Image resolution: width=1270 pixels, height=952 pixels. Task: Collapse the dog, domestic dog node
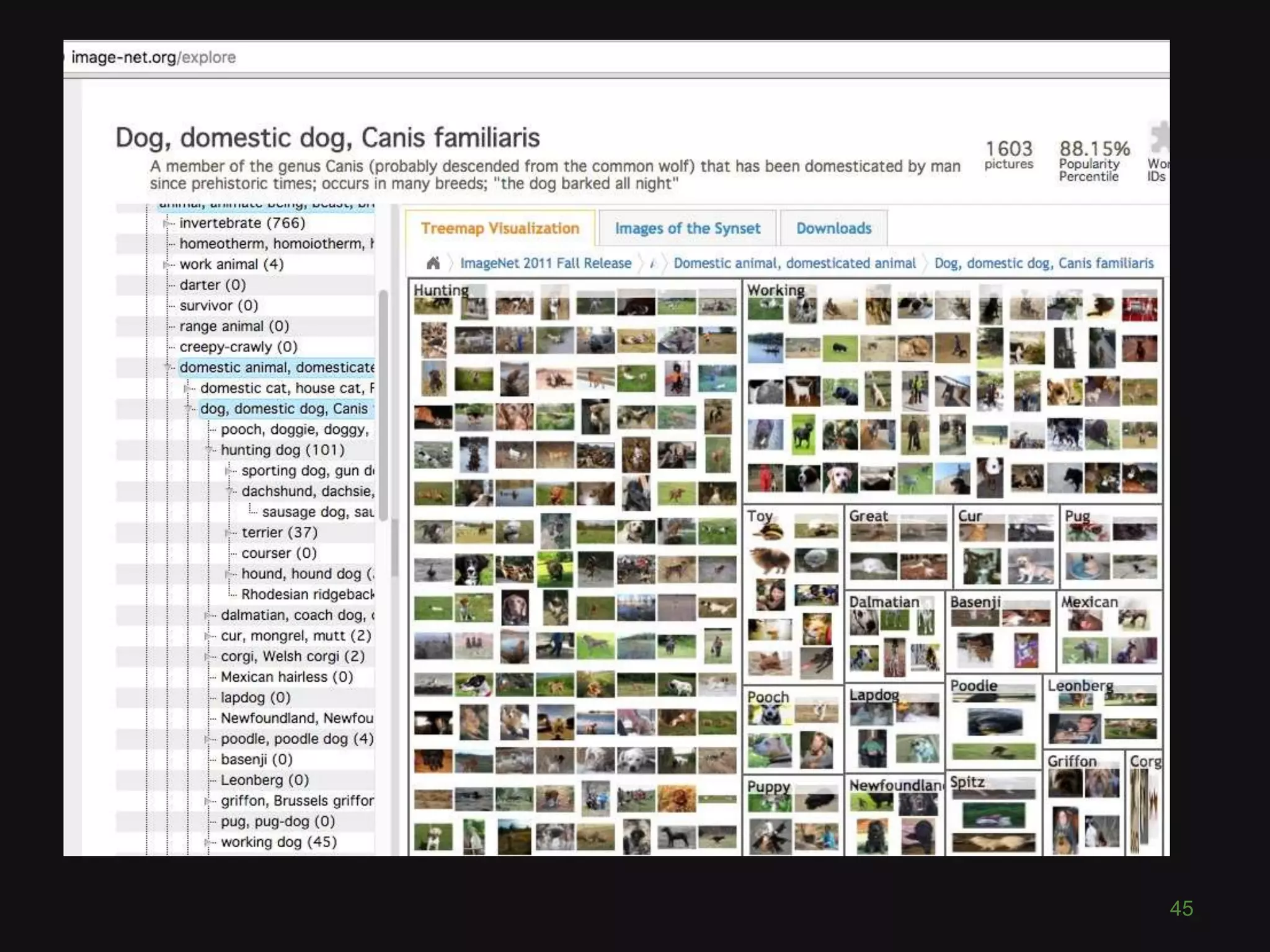(188, 409)
